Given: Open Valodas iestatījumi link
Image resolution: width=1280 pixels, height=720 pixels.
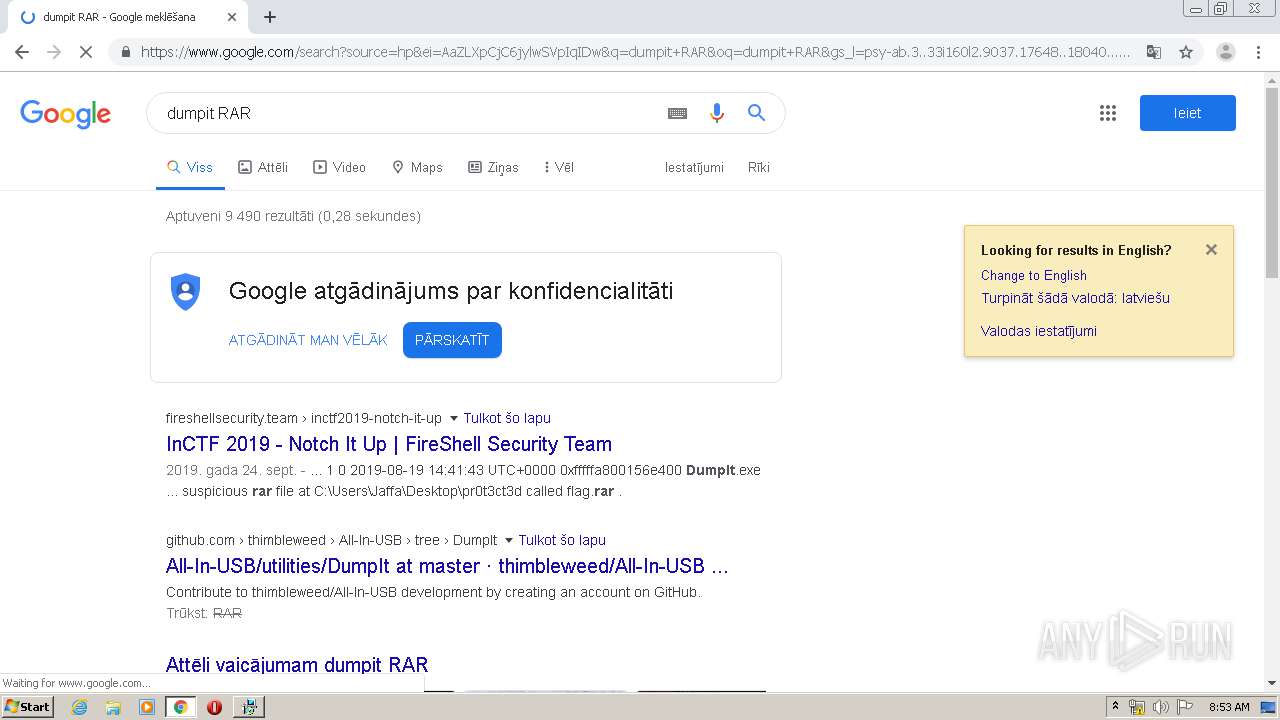Looking at the screenshot, I should click(1038, 331).
